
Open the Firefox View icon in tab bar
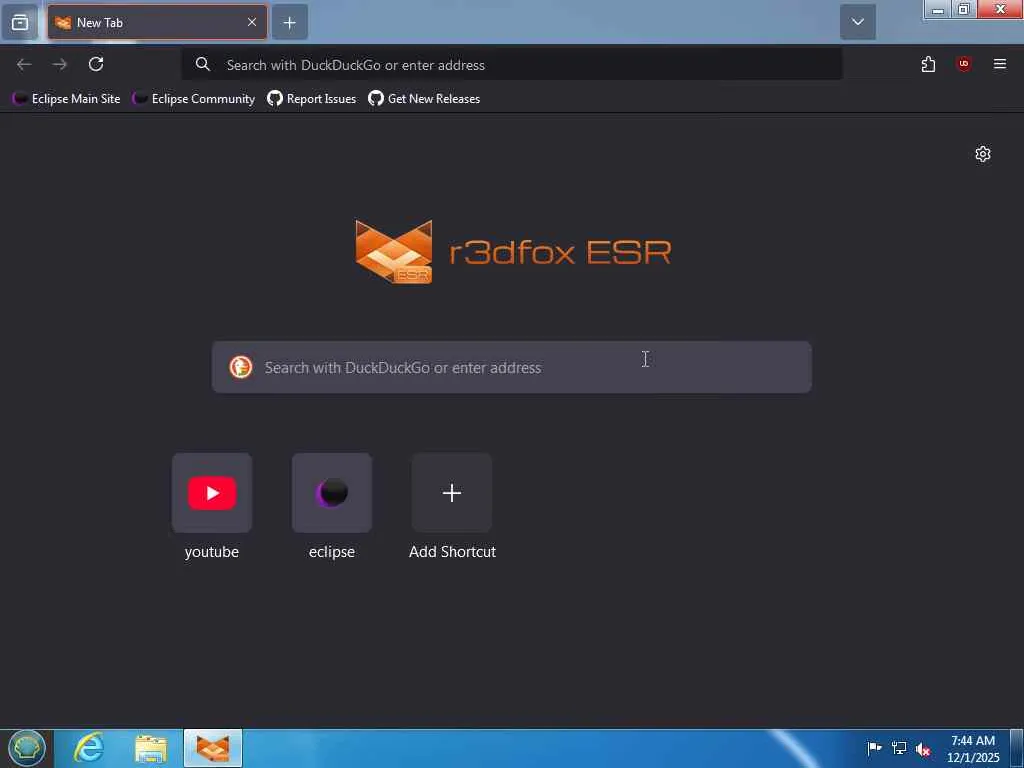(x=20, y=23)
